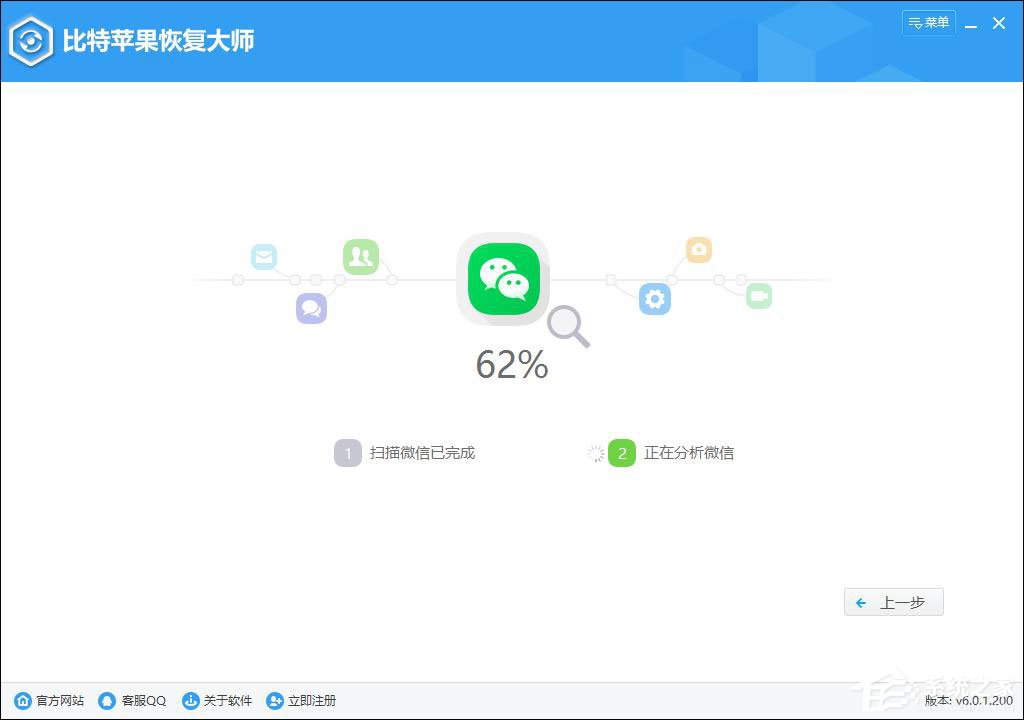Click the orange camera icon on the right
The height and width of the screenshot is (720, 1024).
coord(698,249)
